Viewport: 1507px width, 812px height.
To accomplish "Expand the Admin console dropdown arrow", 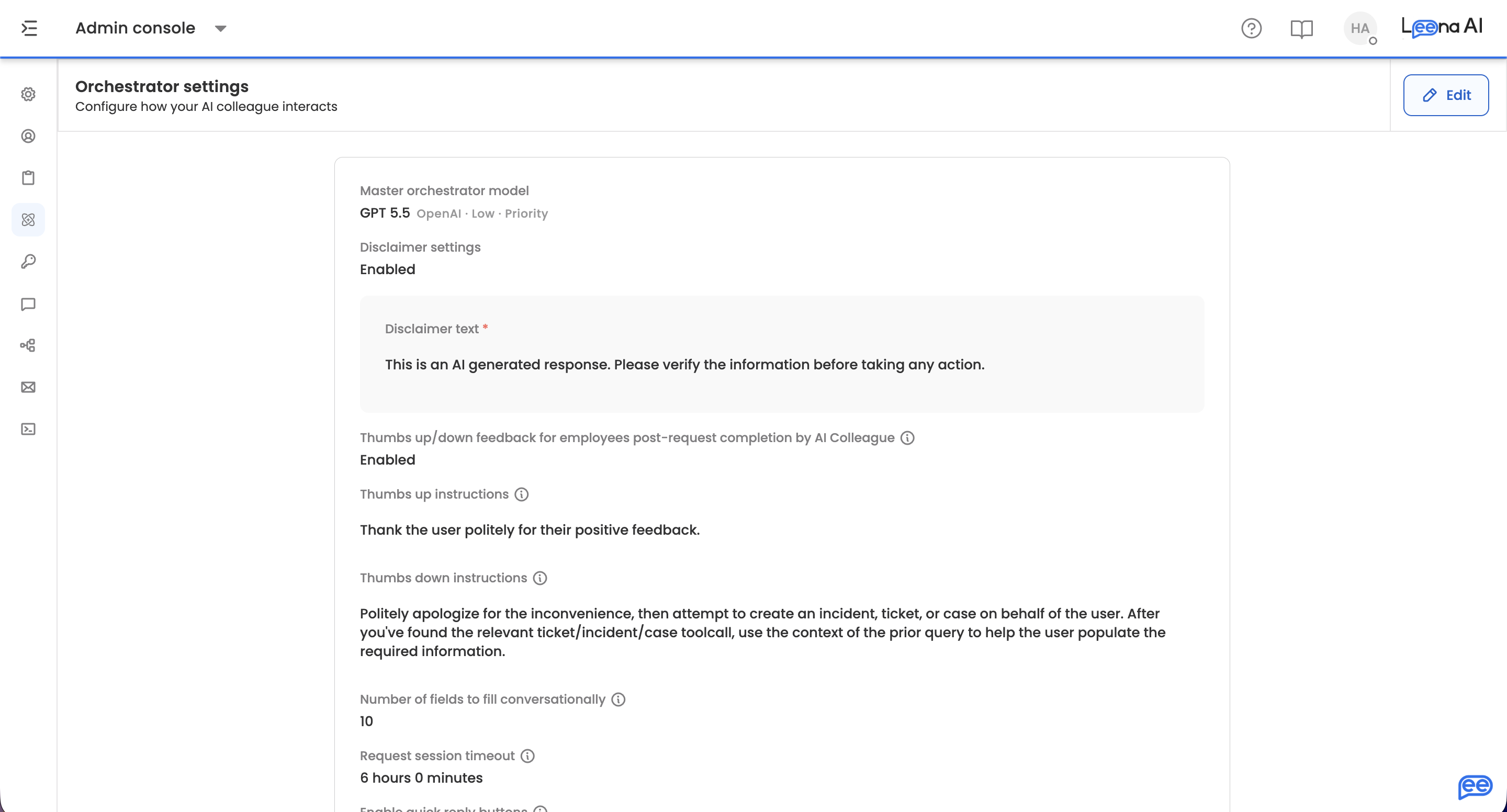I will pos(220,29).
